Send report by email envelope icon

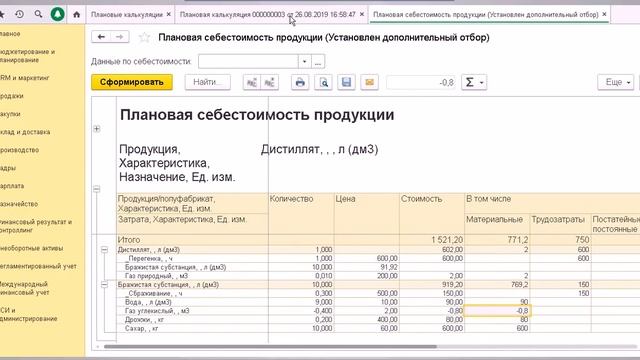pos(369,82)
